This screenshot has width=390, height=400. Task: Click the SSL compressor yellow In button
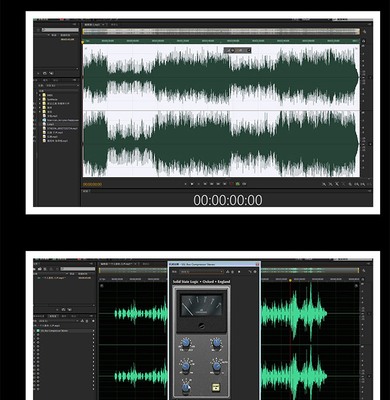[216, 387]
